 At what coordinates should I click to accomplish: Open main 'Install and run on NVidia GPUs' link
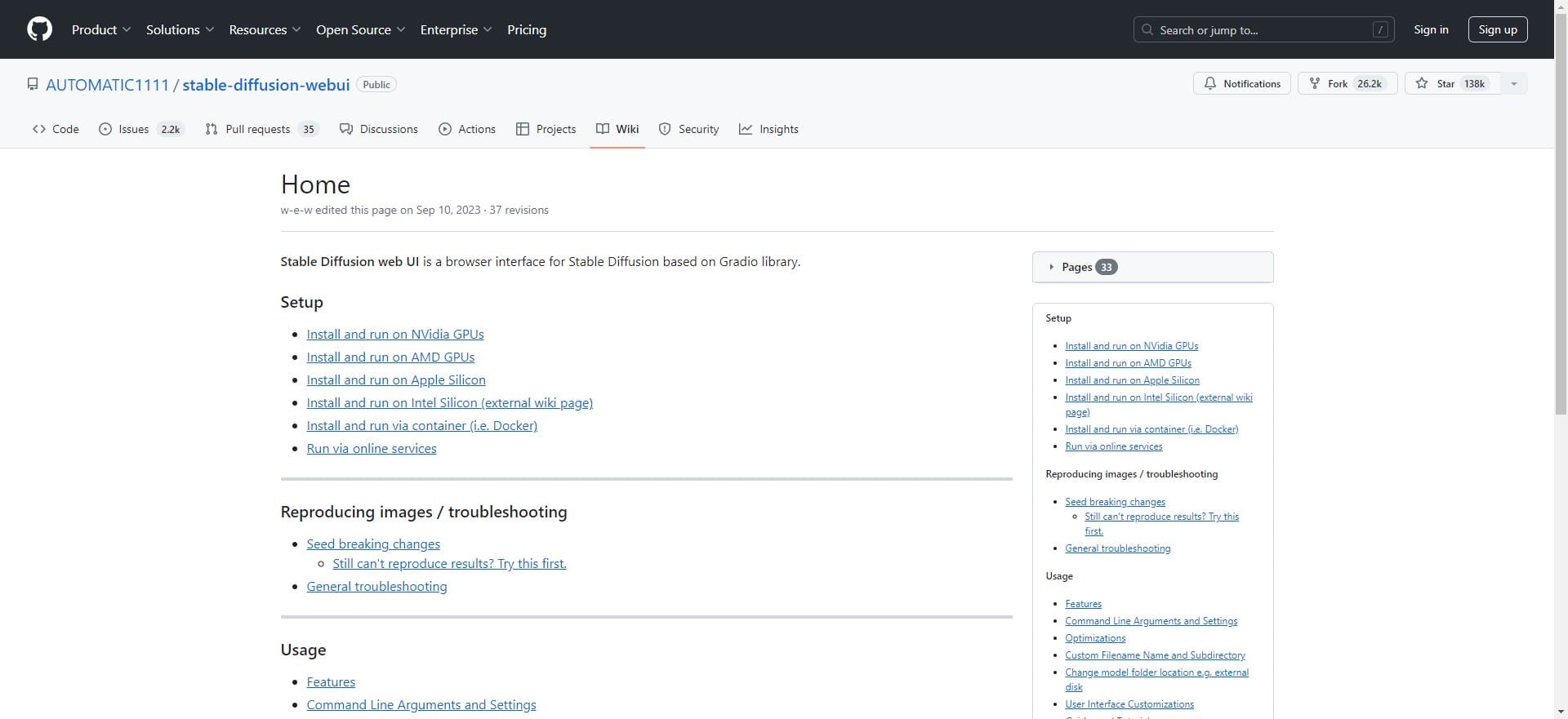point(395,334)
